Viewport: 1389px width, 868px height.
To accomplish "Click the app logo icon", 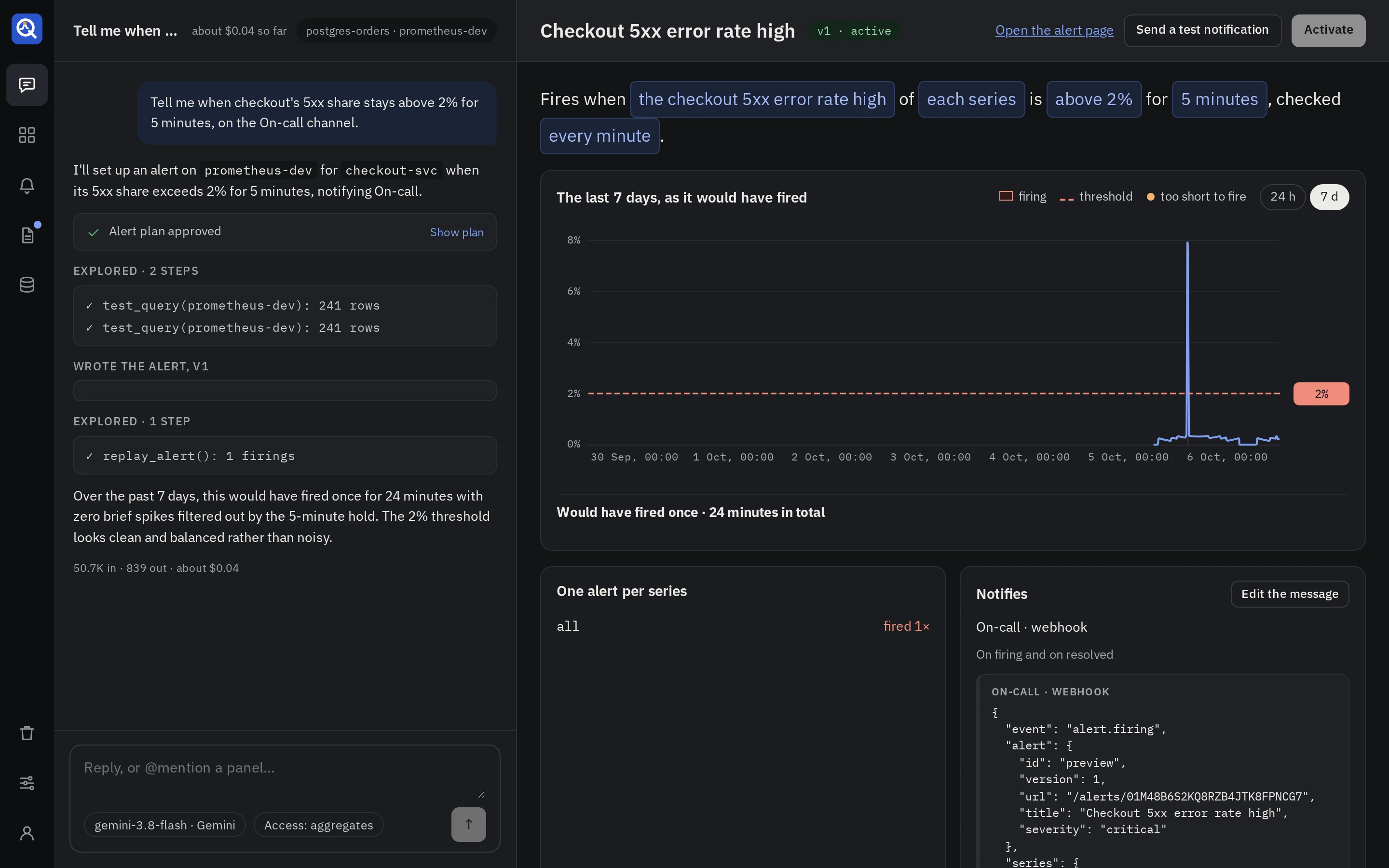I will point(27,28).
